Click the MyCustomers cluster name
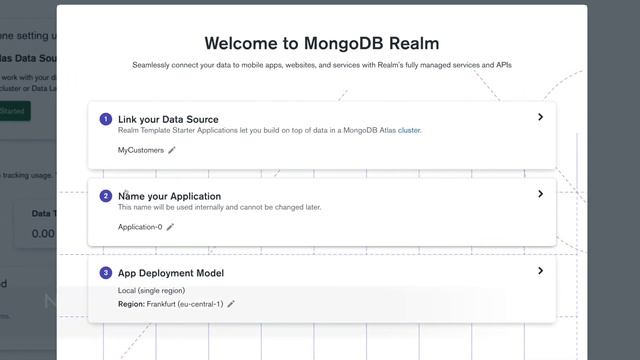The image size is (640, 360). pos(141,150)
